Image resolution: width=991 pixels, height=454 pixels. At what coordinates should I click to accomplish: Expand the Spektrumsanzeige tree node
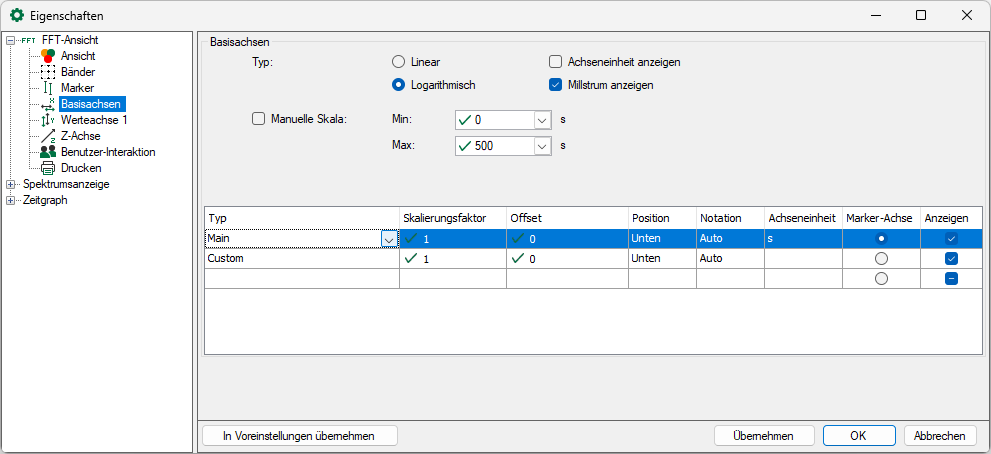(x=11, y=184)
